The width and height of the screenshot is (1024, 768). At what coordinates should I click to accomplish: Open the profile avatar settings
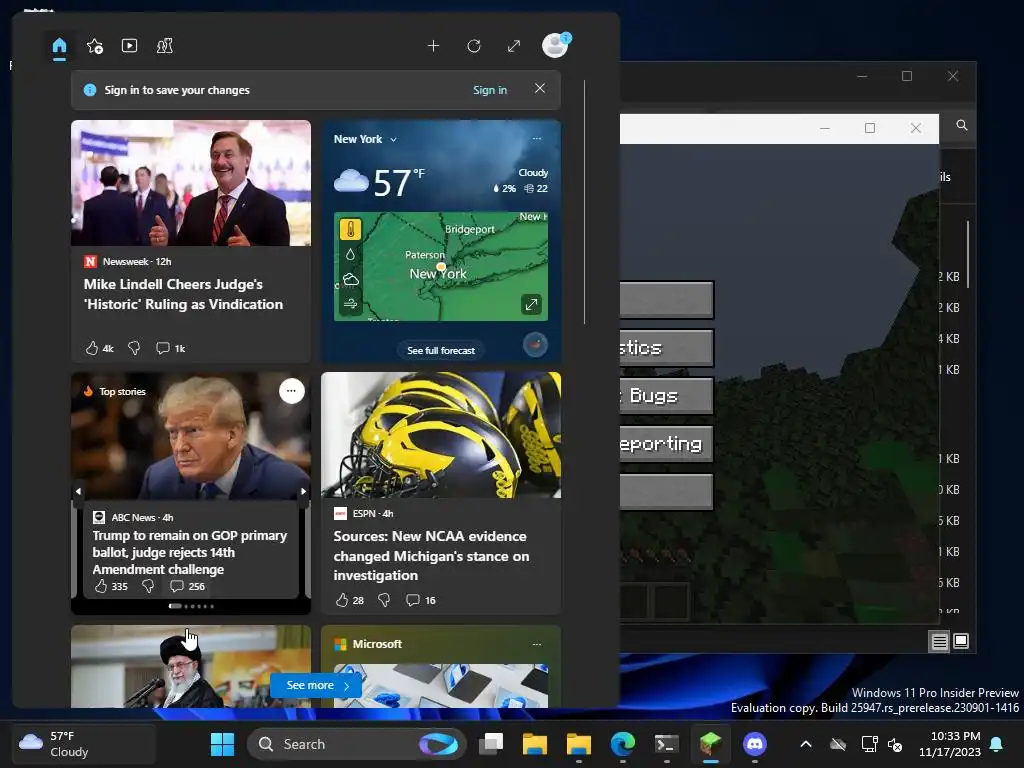point(556,45)
